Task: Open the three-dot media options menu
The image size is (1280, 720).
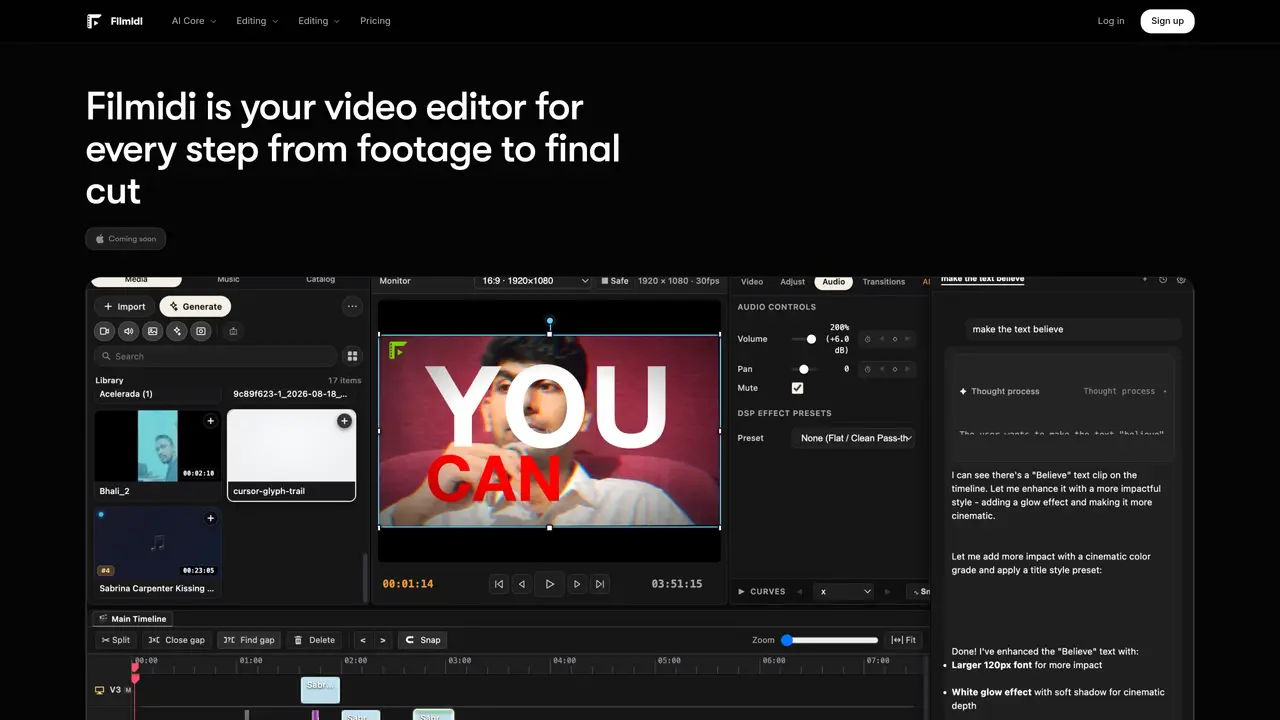Action: coord(352,307)
